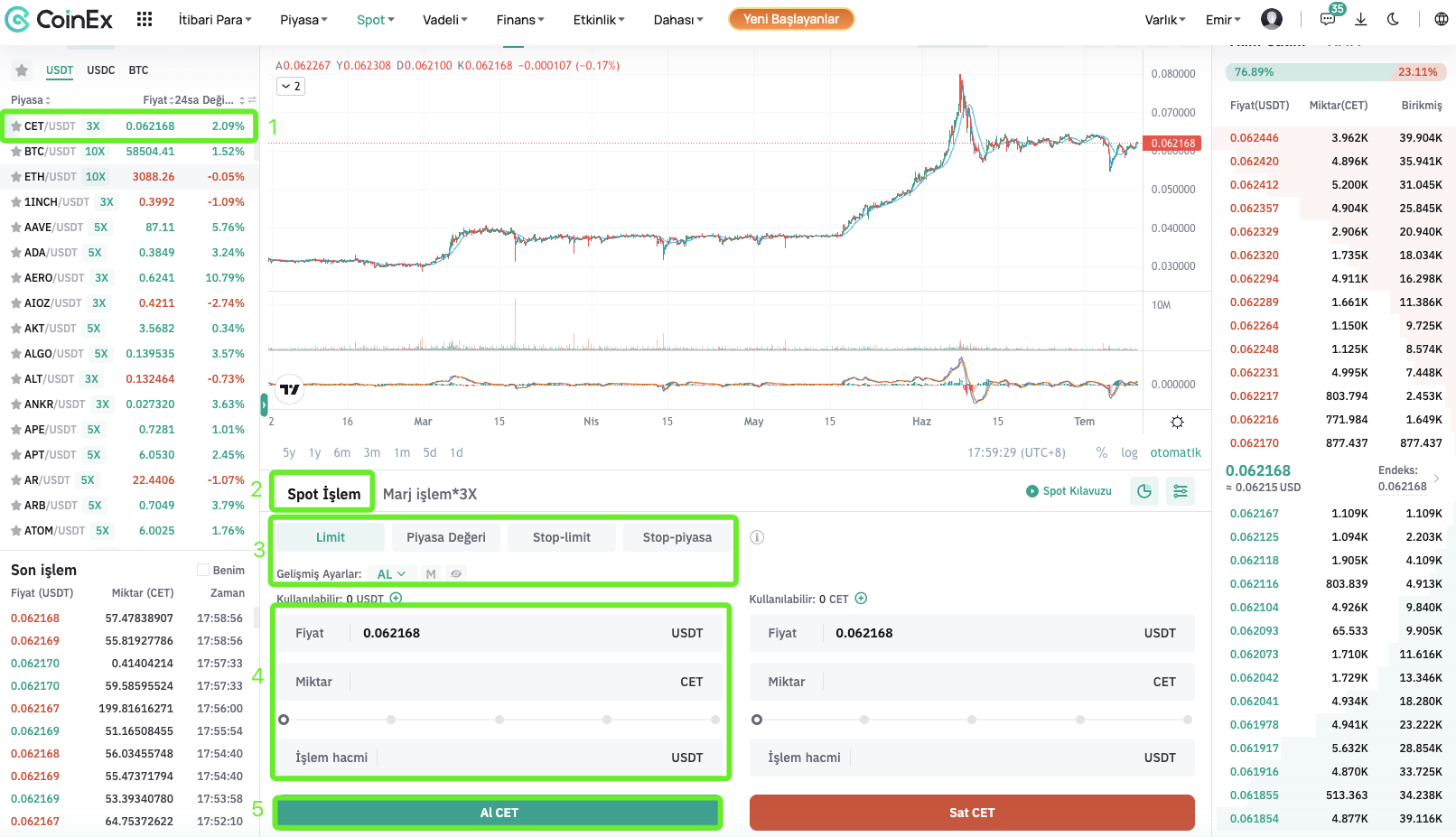
Task: Favorite the ETH/USDT pair star
Action: click(15, 177)
